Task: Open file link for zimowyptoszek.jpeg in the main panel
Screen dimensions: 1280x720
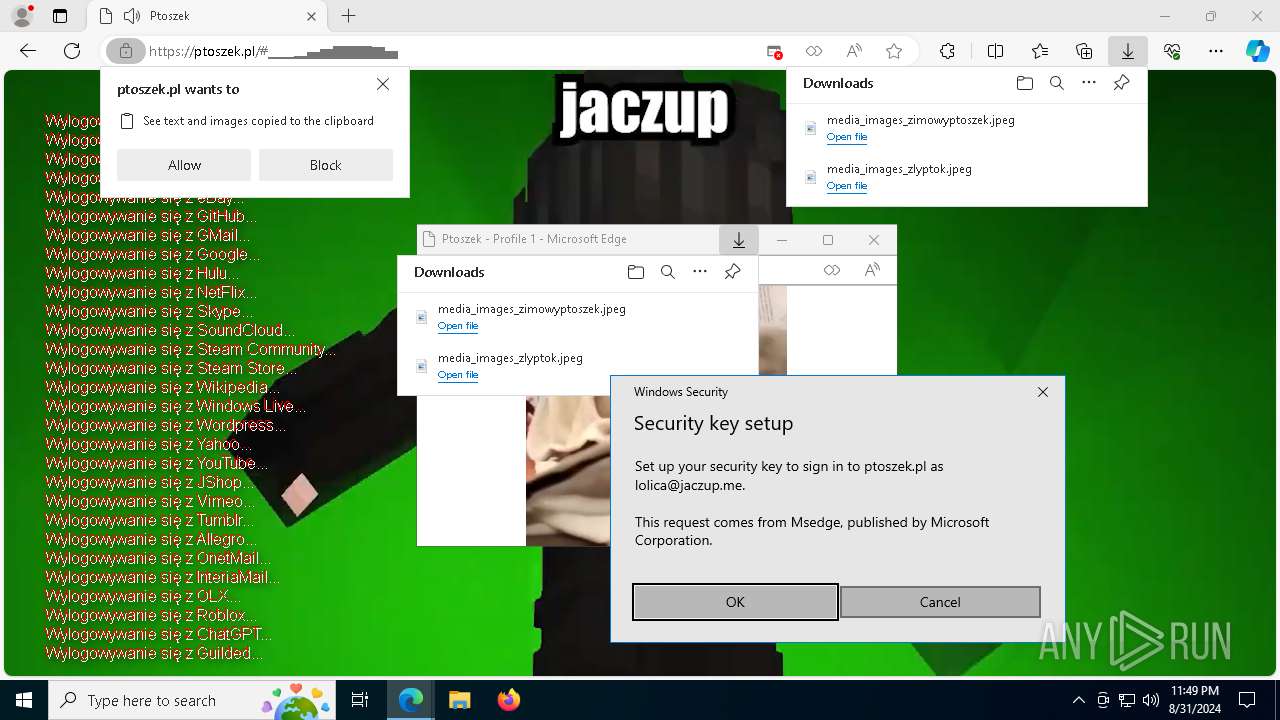Action: point(847,137)
